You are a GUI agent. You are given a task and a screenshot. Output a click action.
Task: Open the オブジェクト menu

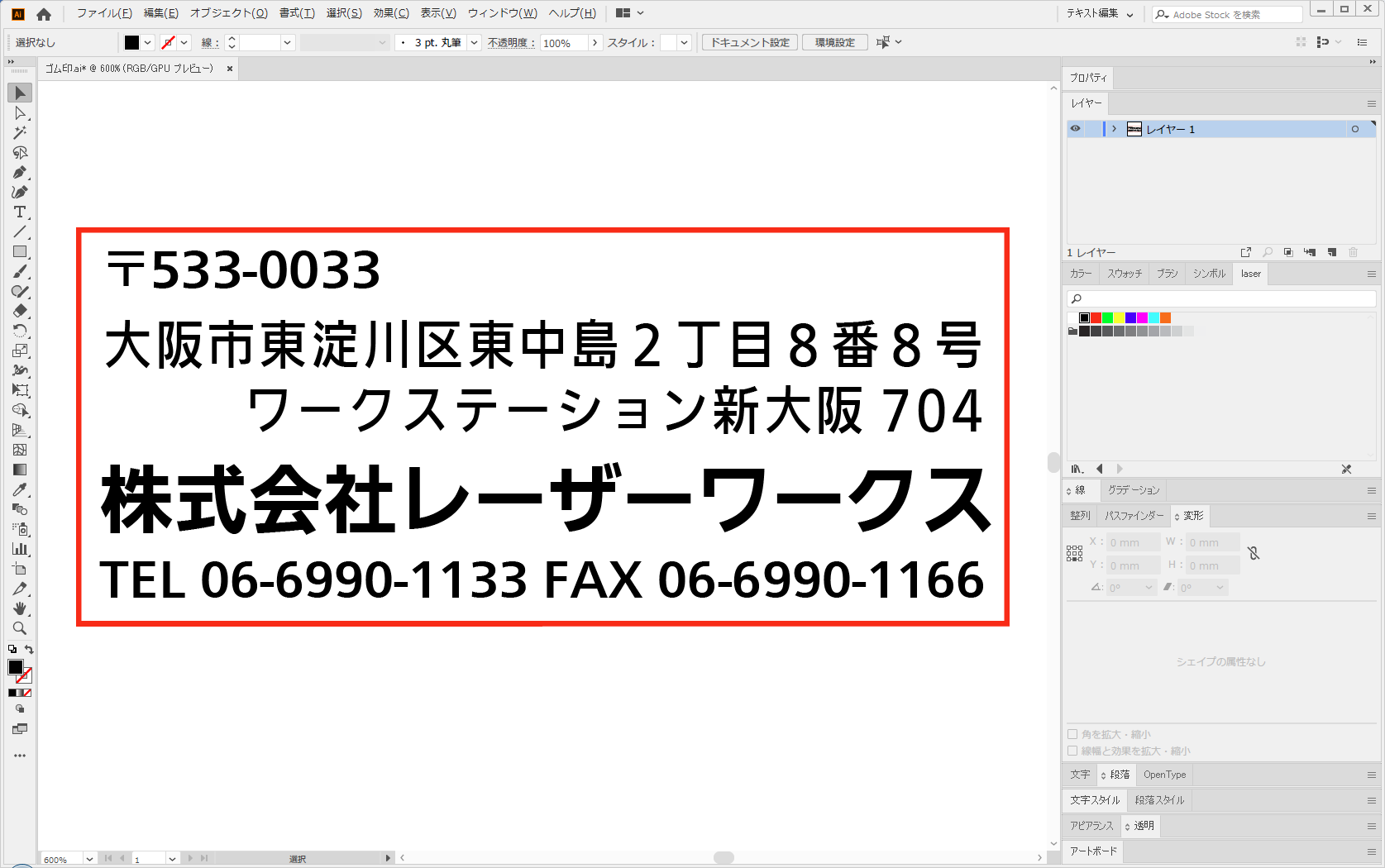click(228, 13)
